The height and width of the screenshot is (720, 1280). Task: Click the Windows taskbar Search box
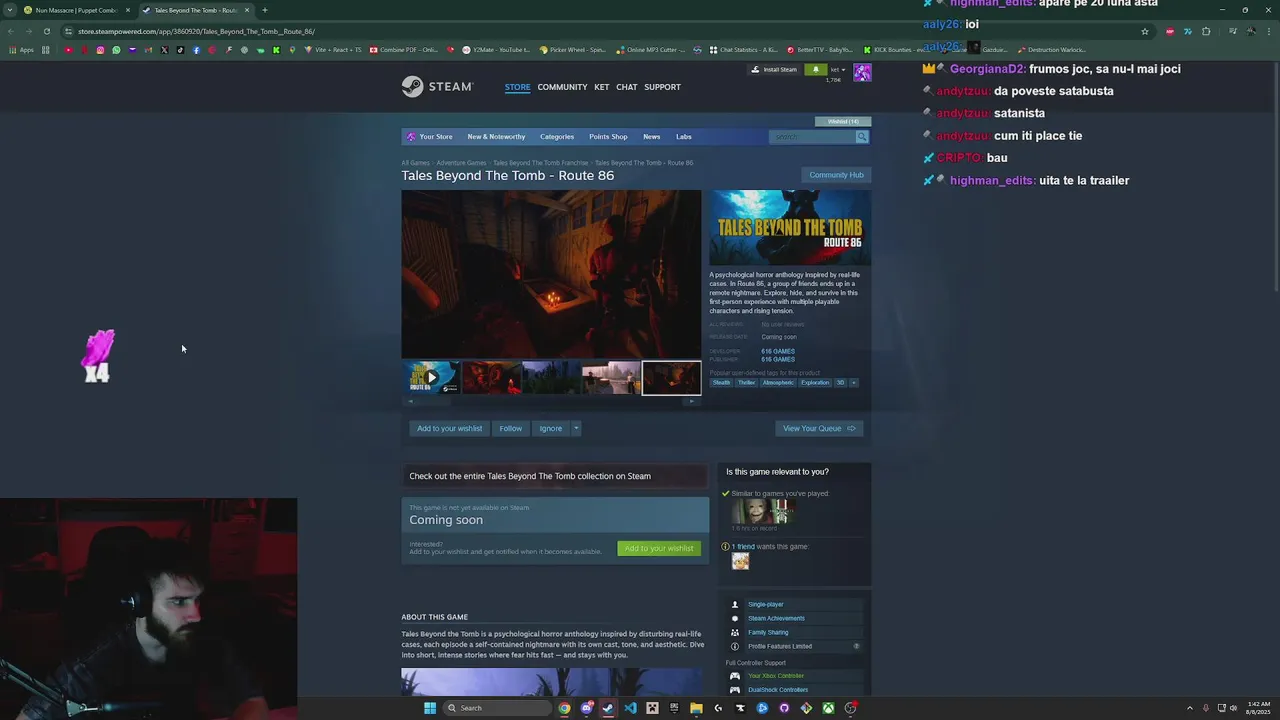click(x=498, y=708)
